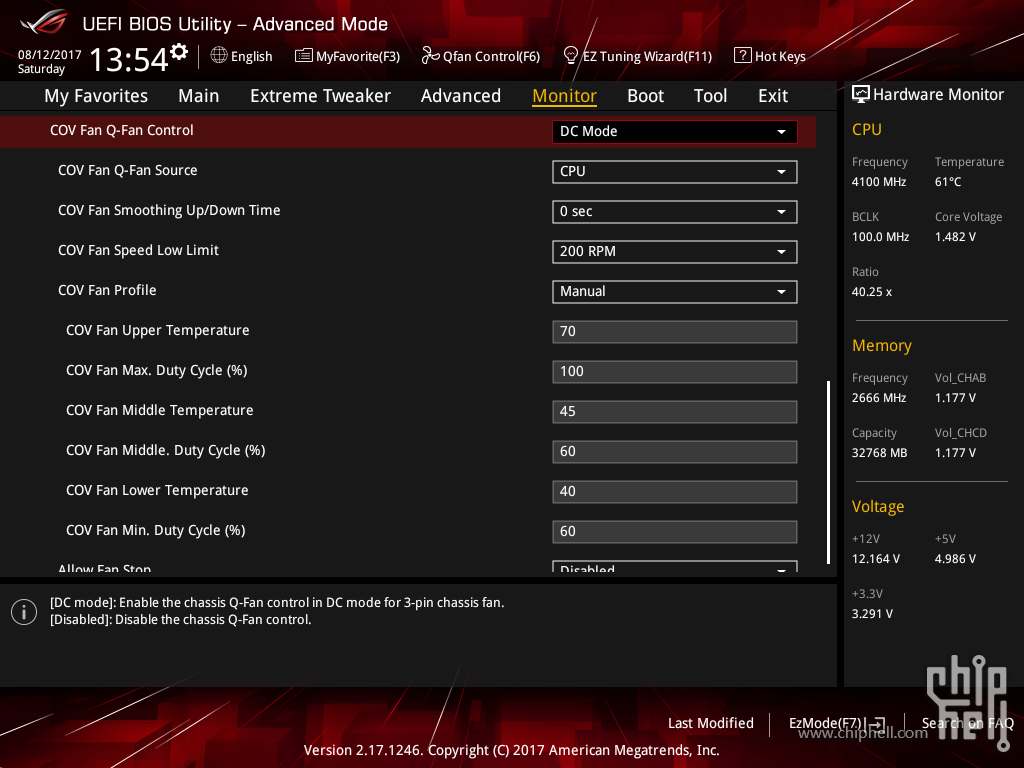The width and height of the screenshot is (1024, 768).
Task: Select COV Fan Speed Low Limit label
Action: click(x=138, y=250)
